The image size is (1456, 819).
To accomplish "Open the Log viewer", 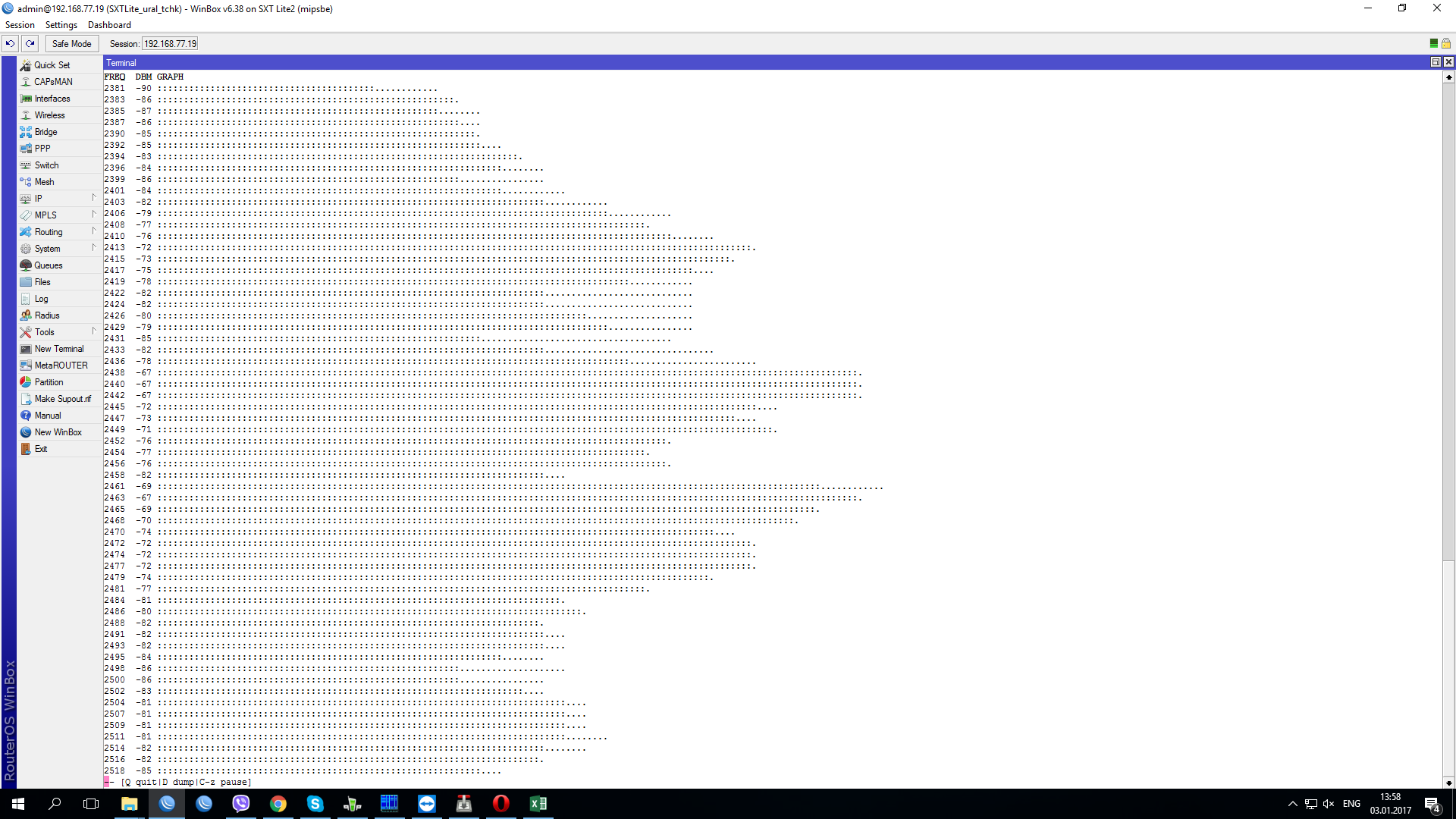I will [41, 299].
